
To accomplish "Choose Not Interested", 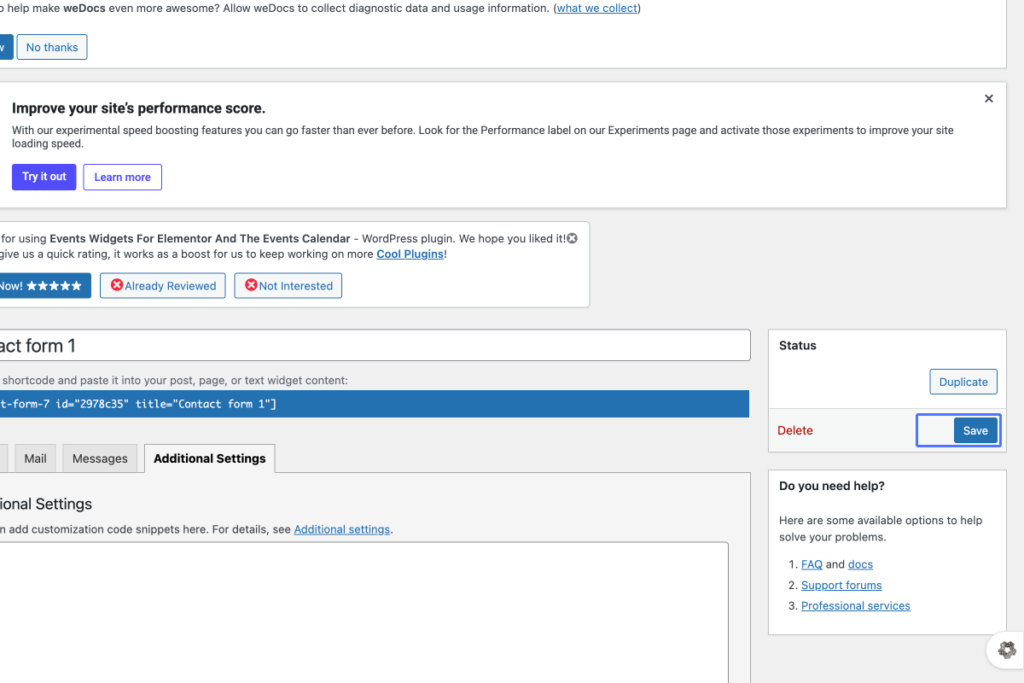I will pos(288,285).
